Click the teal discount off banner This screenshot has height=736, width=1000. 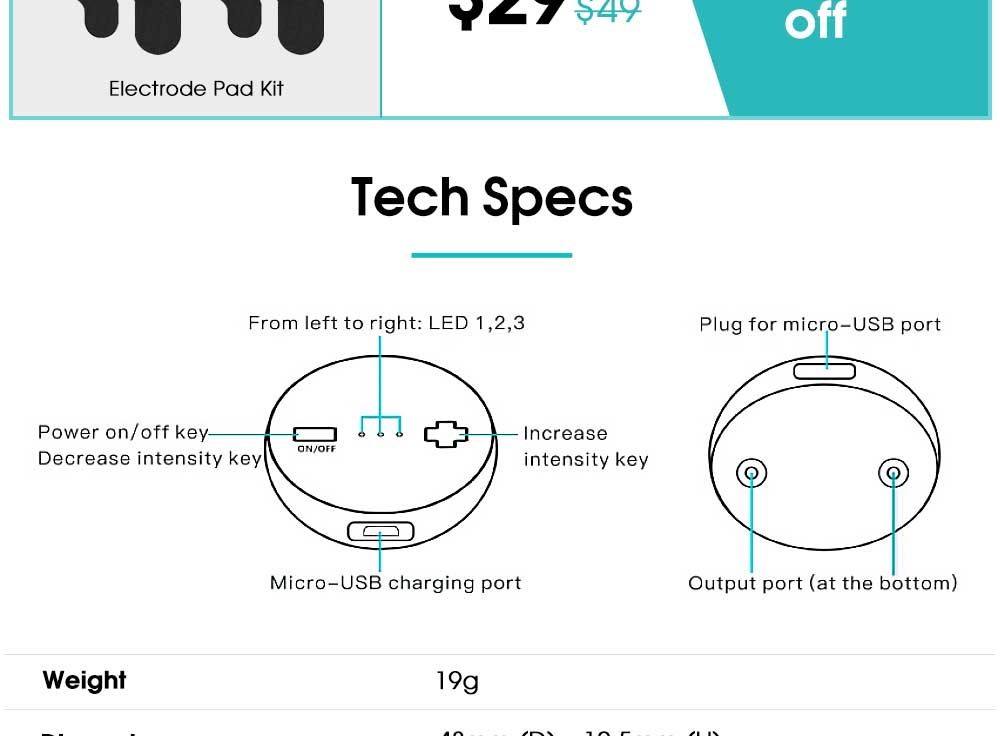pyautogui.click(x=841, y=57)
